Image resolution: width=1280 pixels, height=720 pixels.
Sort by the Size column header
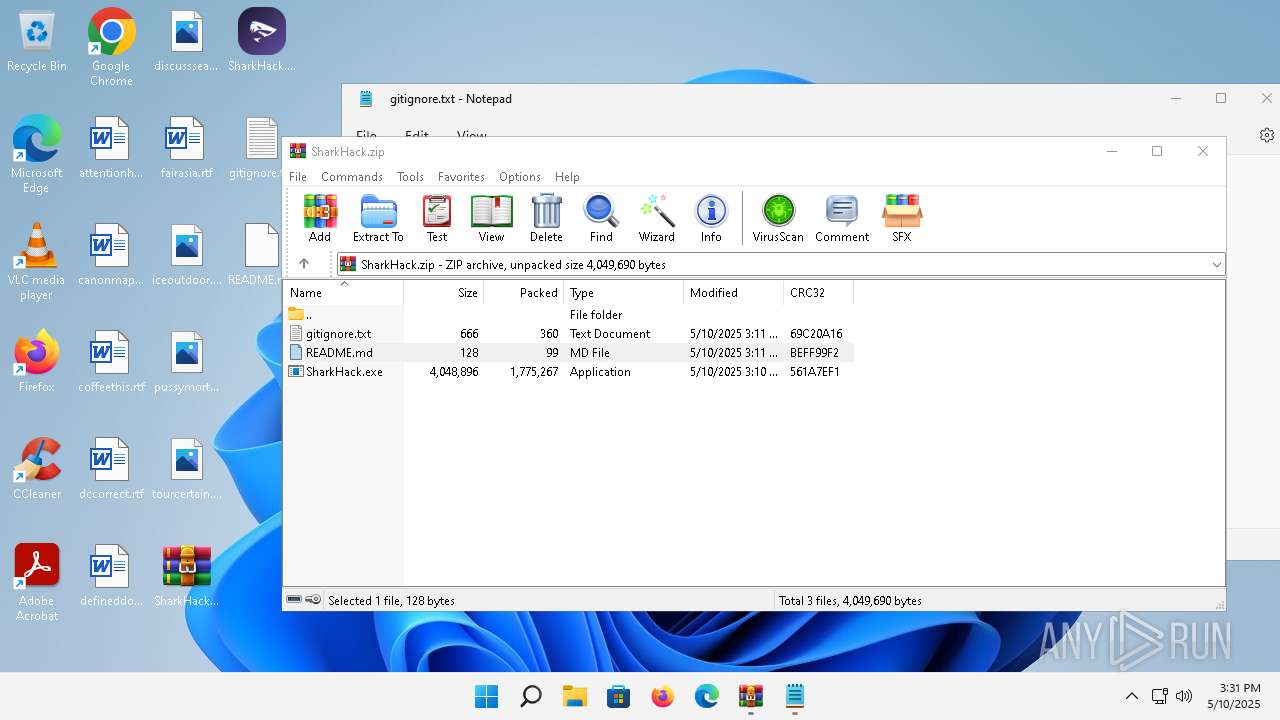click(444, 293)
